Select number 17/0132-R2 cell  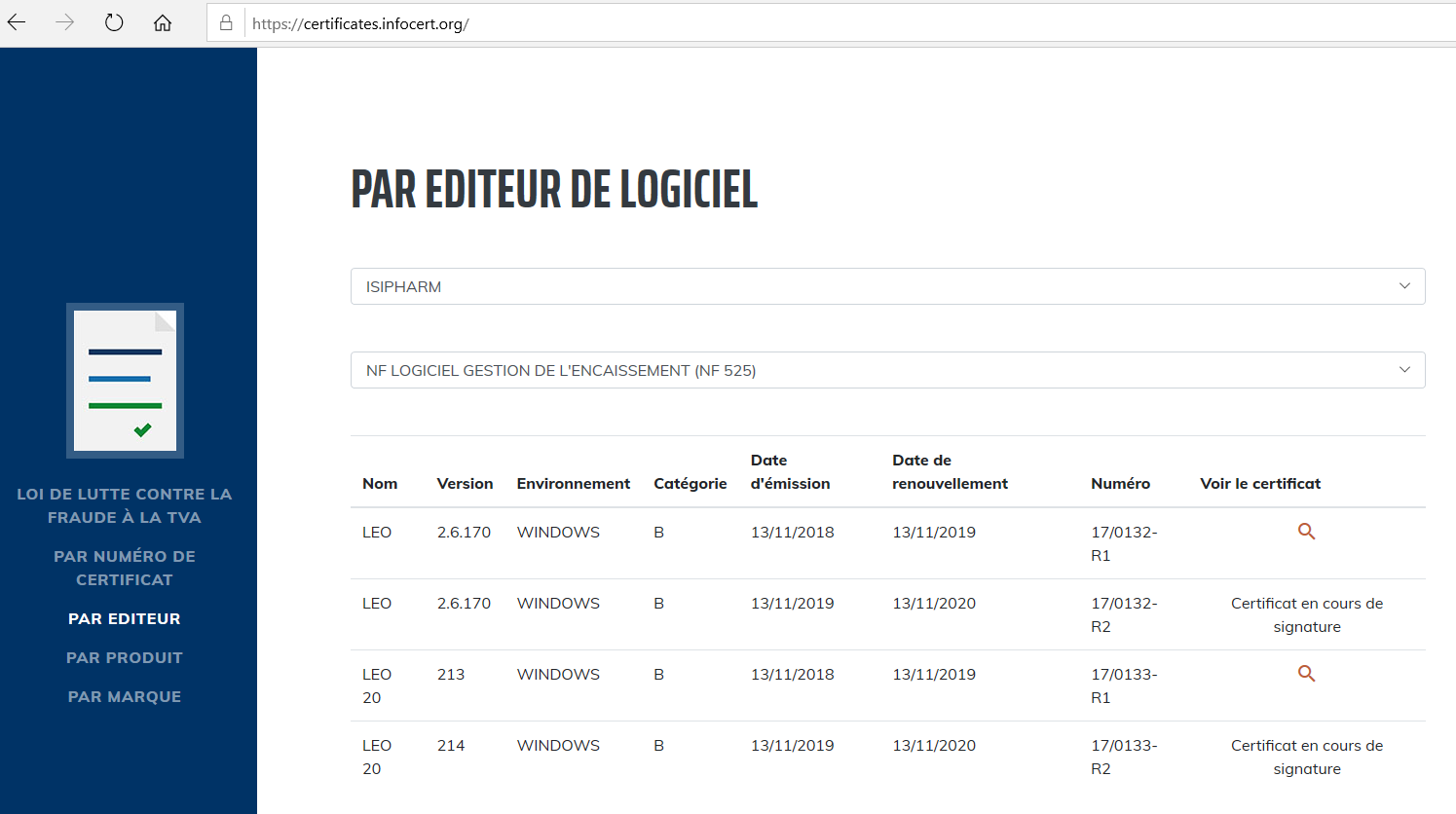pos(1124,614)
